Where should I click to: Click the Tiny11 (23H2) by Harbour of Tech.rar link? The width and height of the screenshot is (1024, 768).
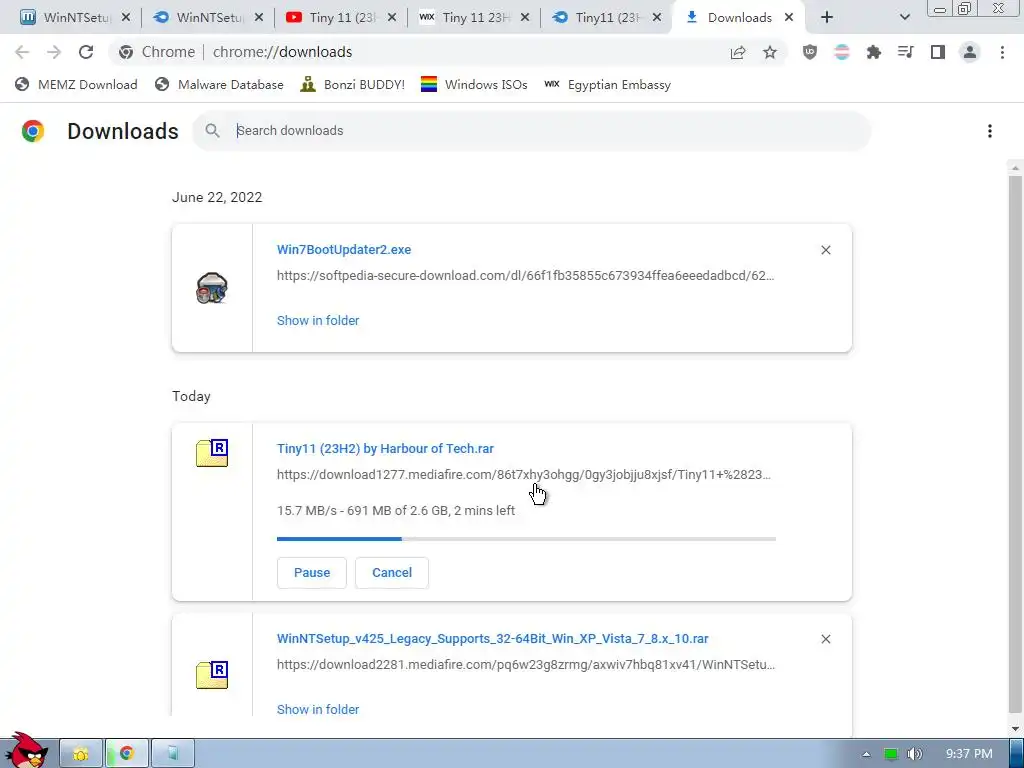[385, 449]
